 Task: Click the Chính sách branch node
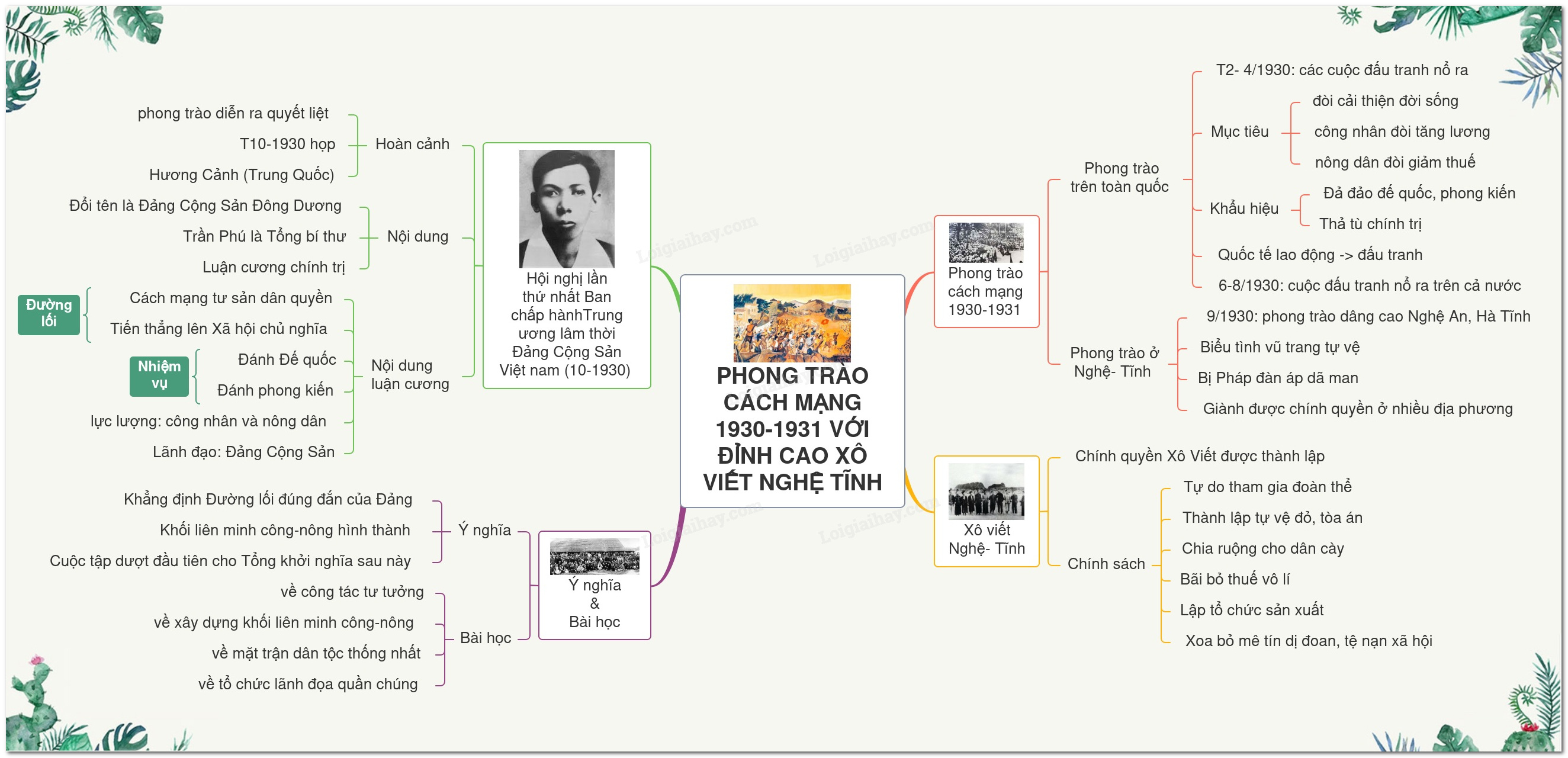click(x=1106, y=564)
